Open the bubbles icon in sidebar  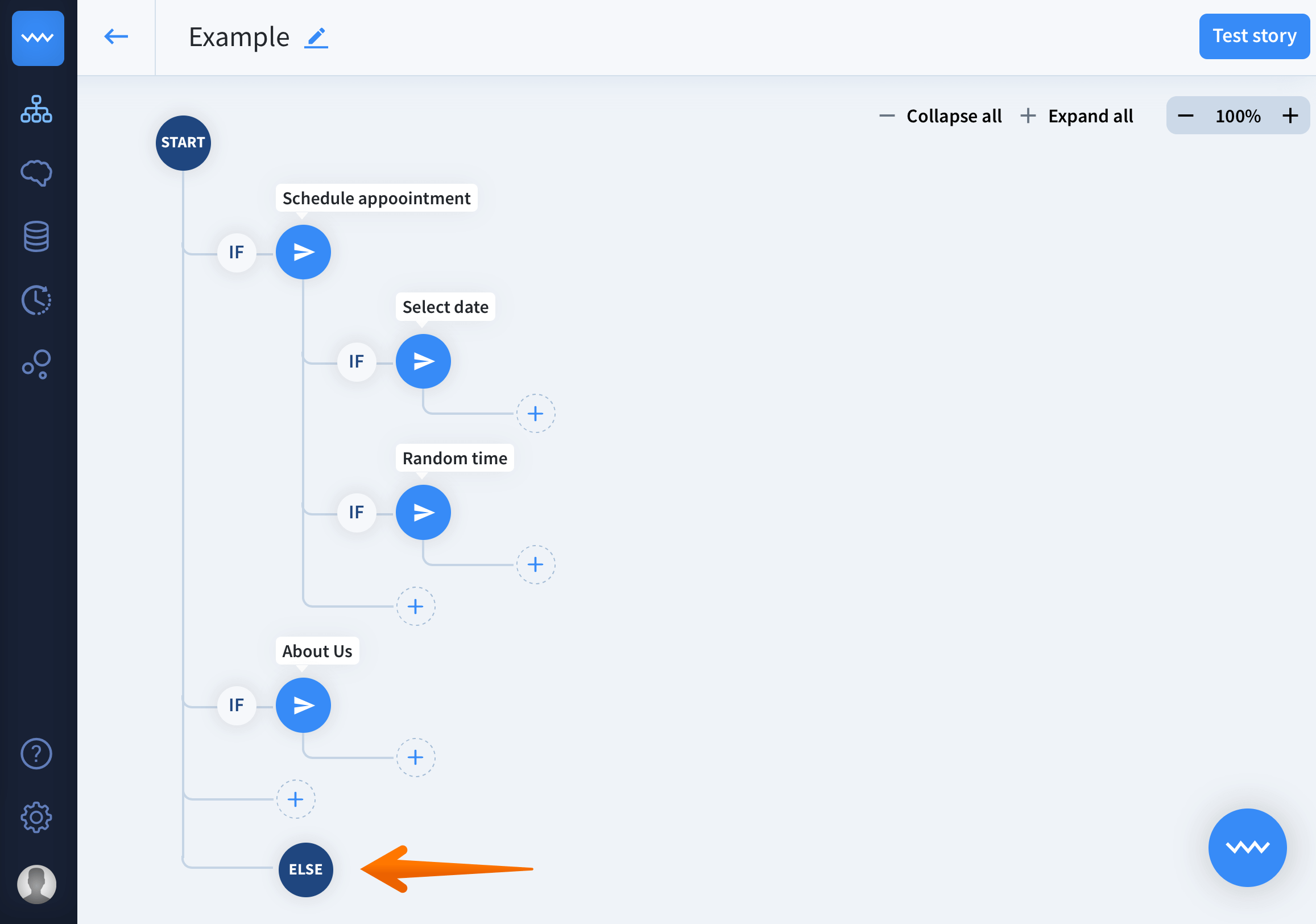point(36,364)
